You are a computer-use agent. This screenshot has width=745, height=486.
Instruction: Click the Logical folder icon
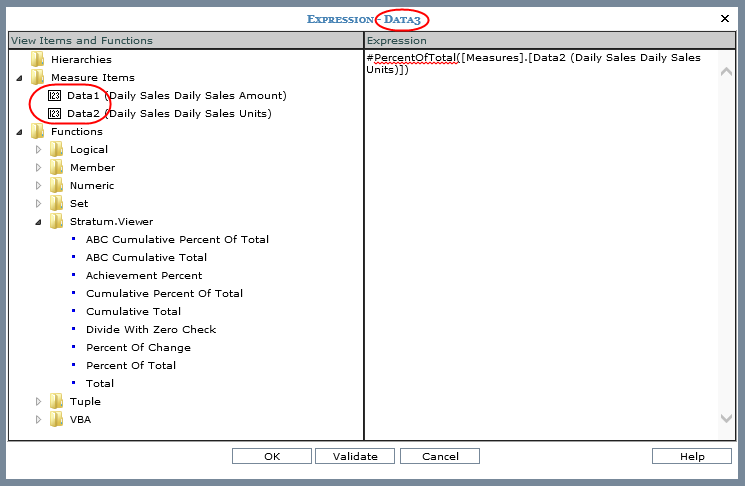pyautogui.click(x=57, y=150)
